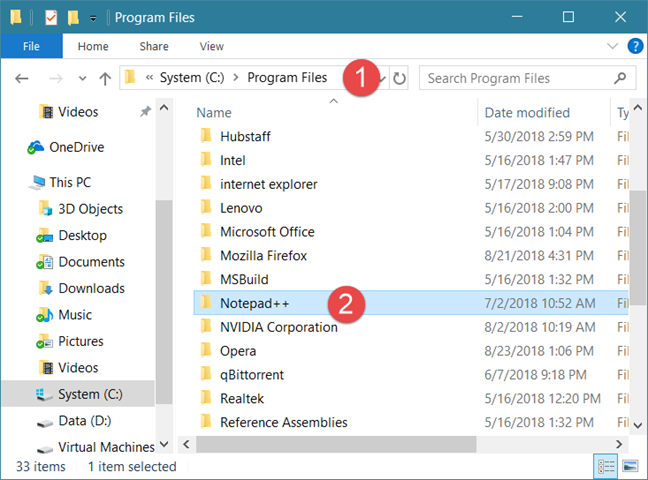Select System (C:) drive in navigation pane

click(78, 394)
